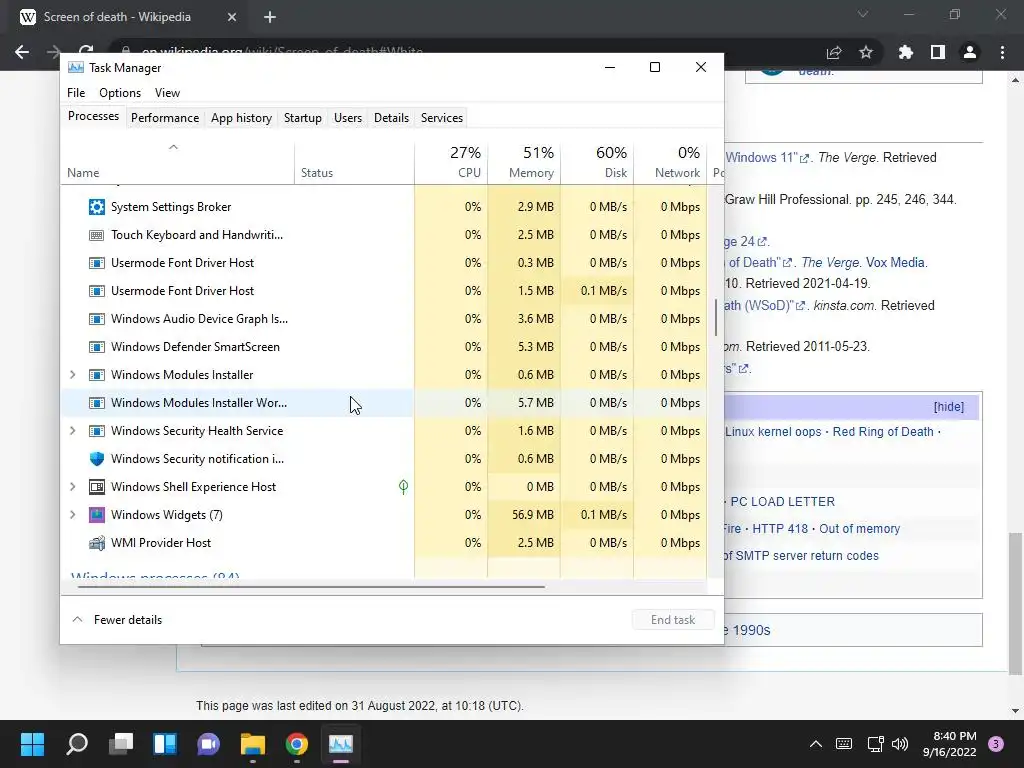The image size is (1024, 768).
Task: Click Task Manager's horizontal scrollbar
Action: (x=311, y=587)
